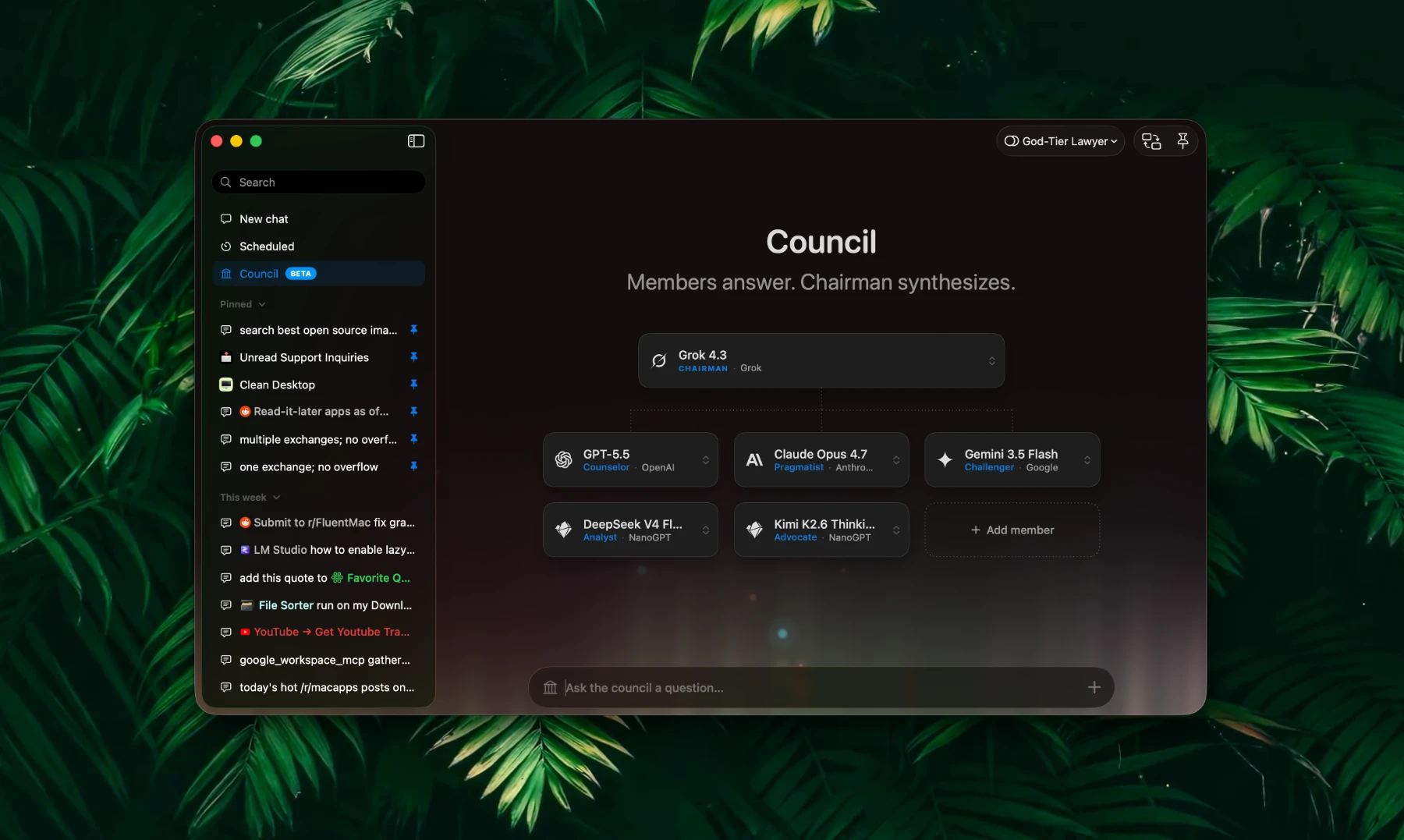This screenshot has height=840, width=1404.
Task: Open 'Submit to r/FluentMac fix gra...' chat
Action: click(318, 523)
